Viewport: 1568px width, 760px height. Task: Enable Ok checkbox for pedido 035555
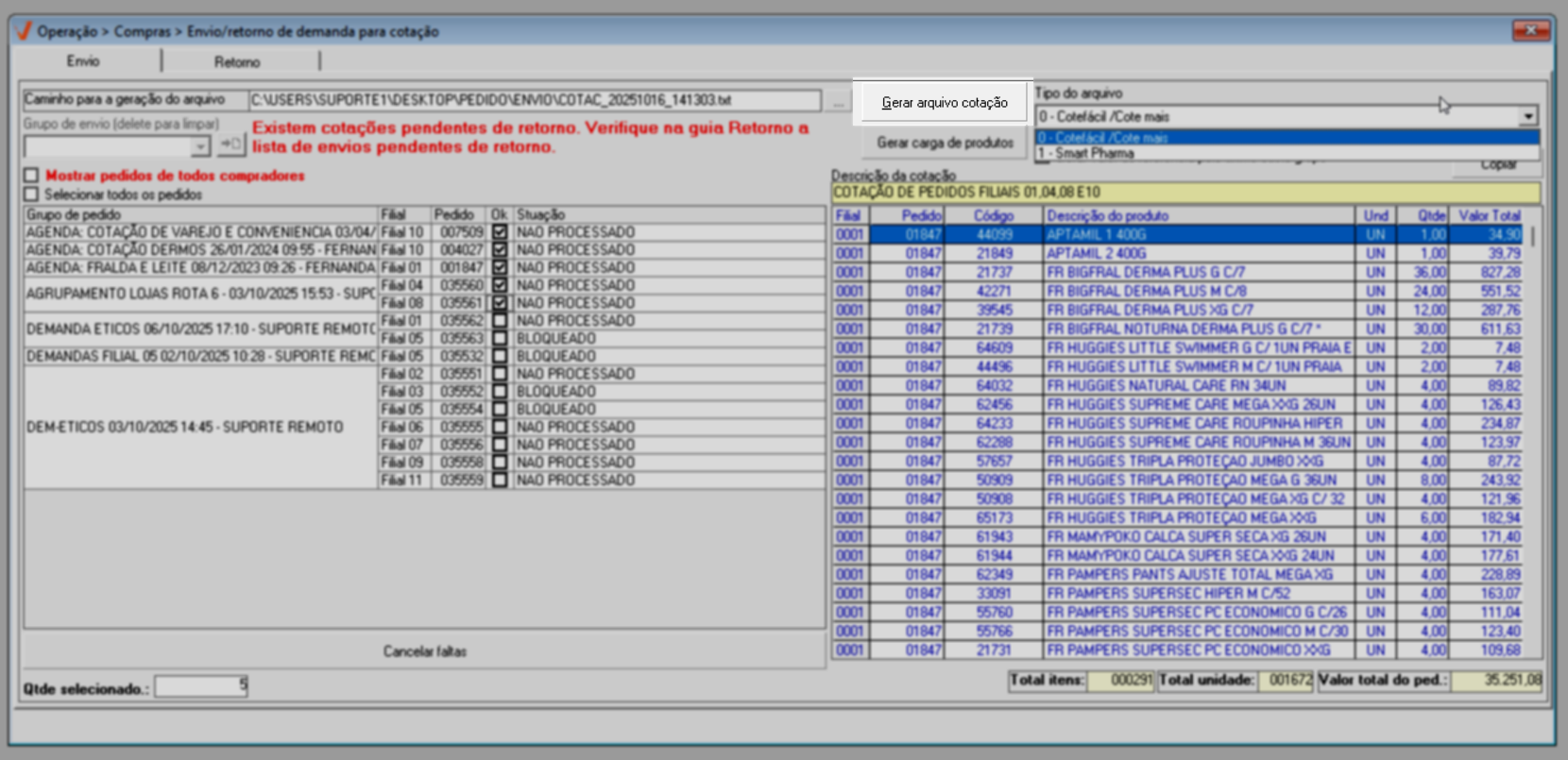(500, 427)
